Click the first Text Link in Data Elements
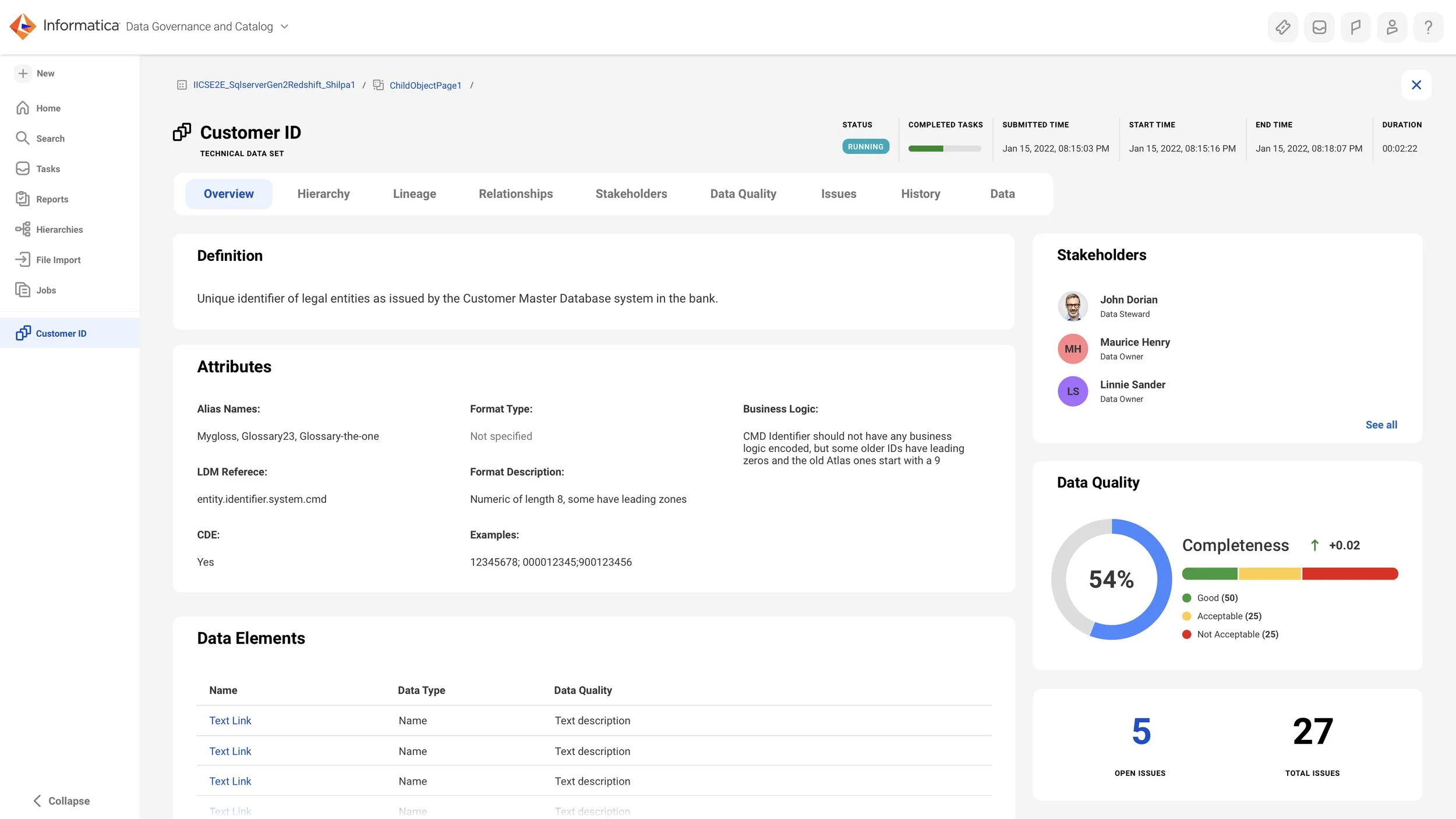The image size is (1456, 819). 230,721
